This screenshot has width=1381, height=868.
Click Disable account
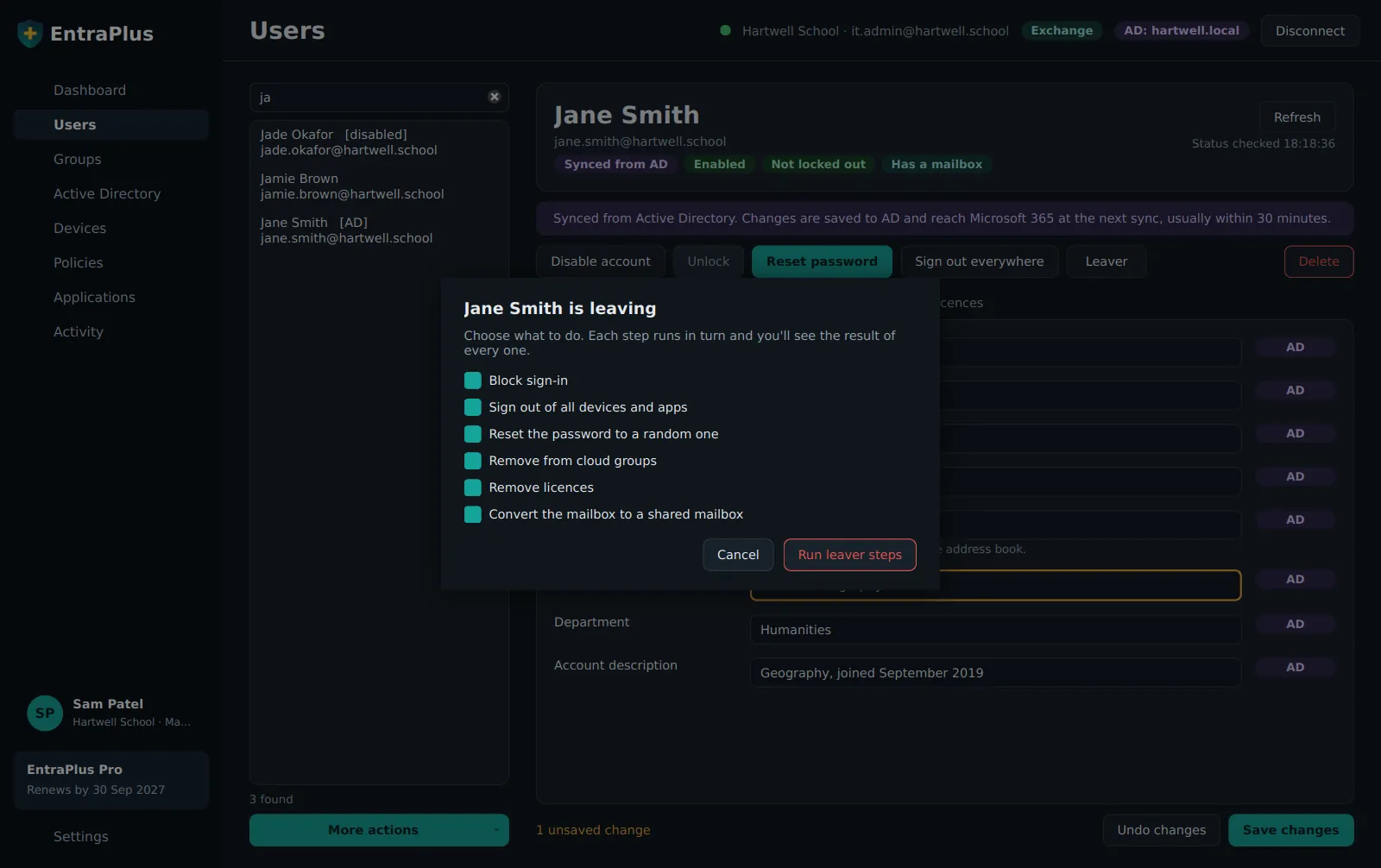click(601, 261)
